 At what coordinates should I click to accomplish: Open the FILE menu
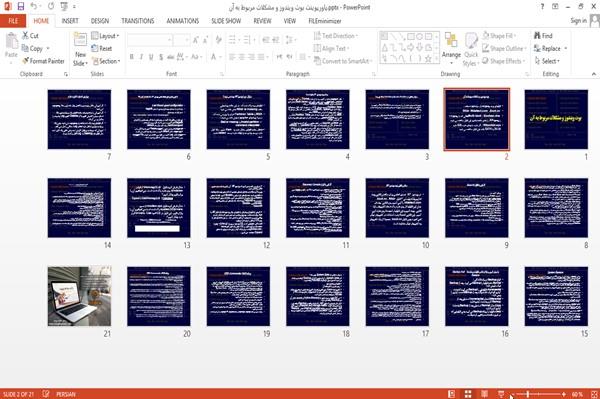(13, 21)
